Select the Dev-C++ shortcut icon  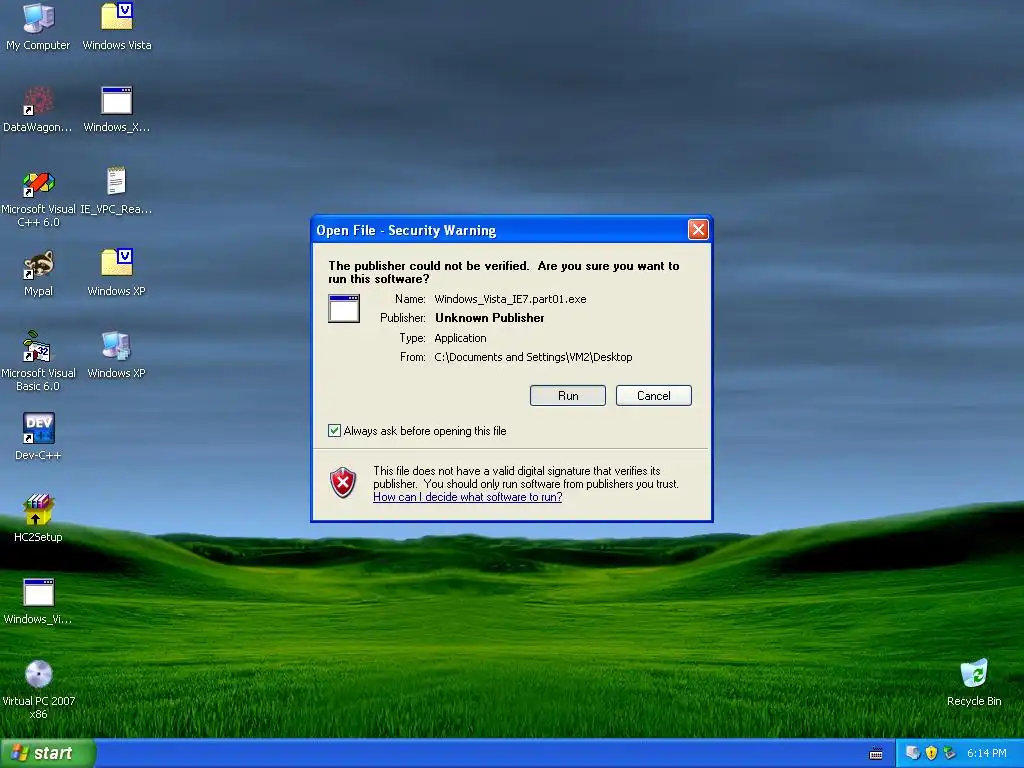38,428
